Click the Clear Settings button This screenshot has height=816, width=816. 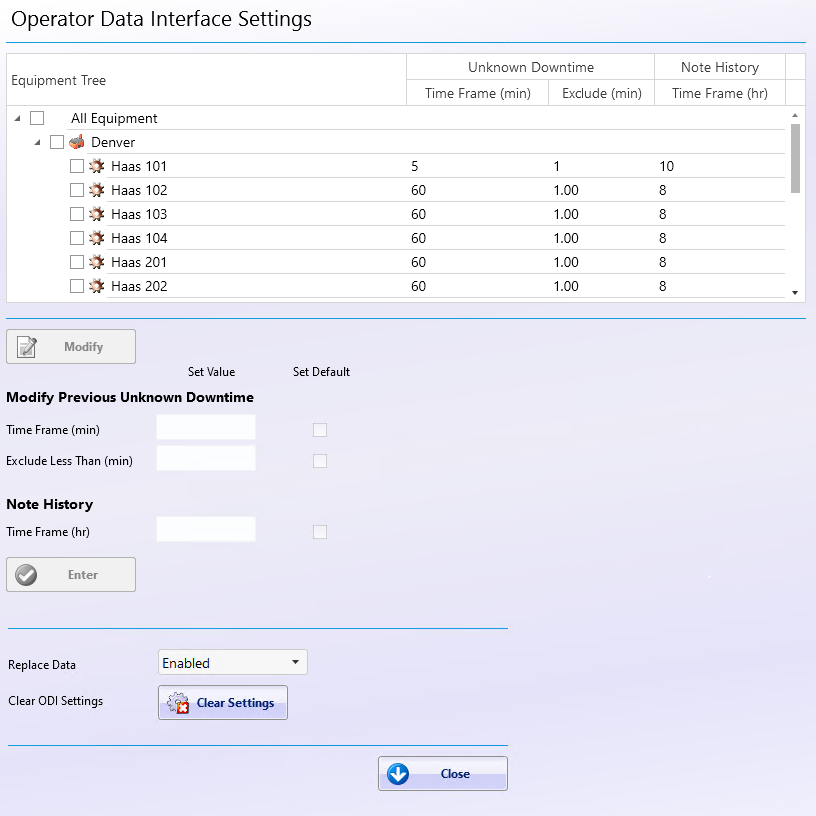[x=223, y=703]
